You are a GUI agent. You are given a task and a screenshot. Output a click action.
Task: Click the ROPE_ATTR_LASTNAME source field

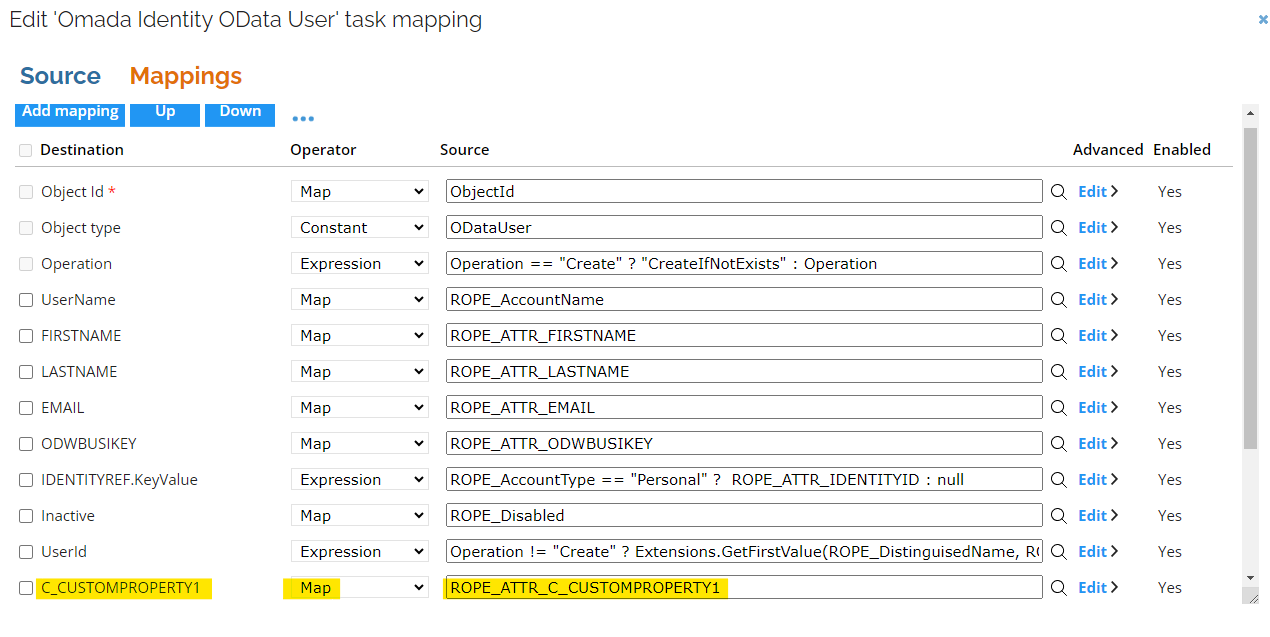point(744,372)
